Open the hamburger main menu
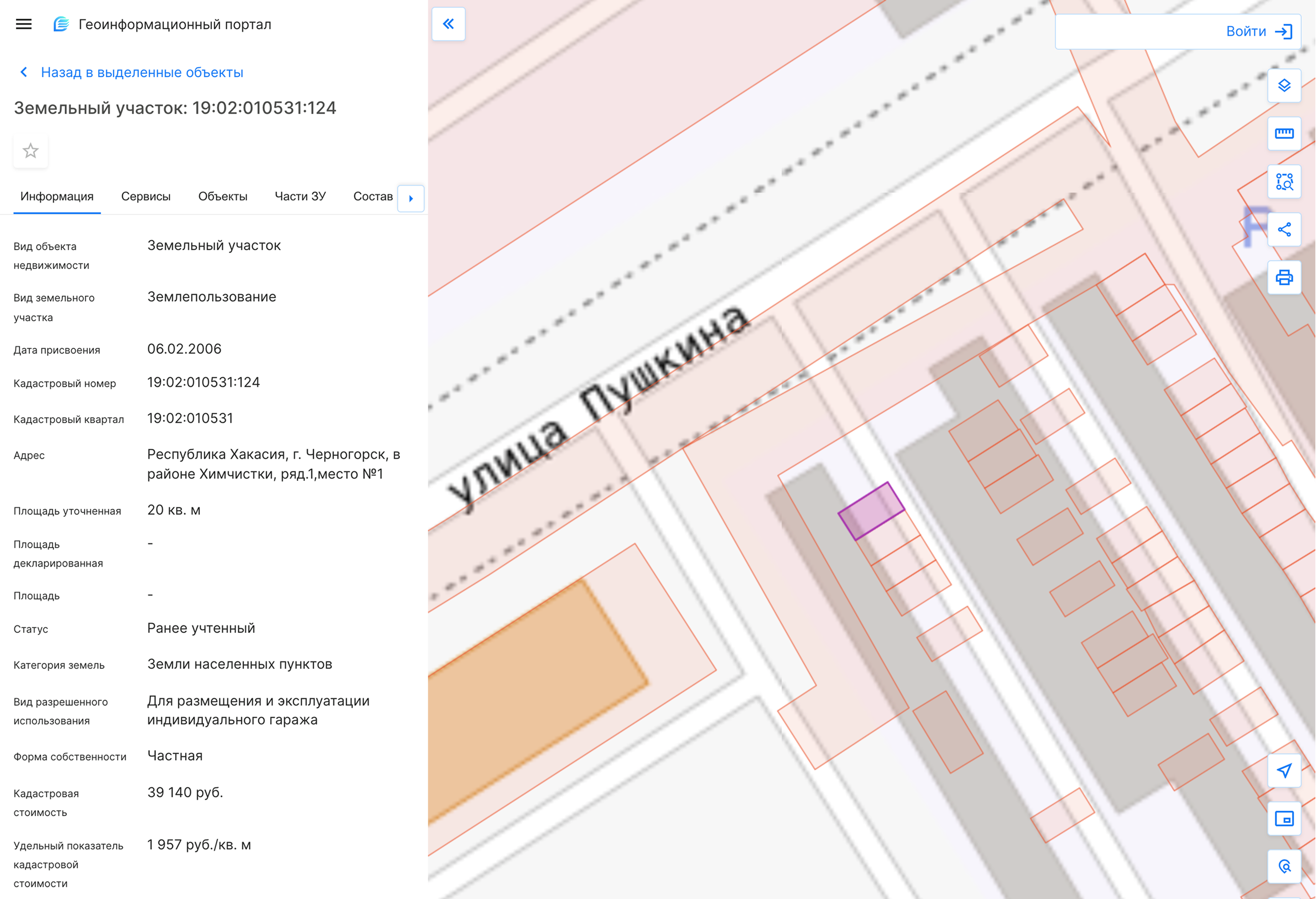 tap(24, 24)
